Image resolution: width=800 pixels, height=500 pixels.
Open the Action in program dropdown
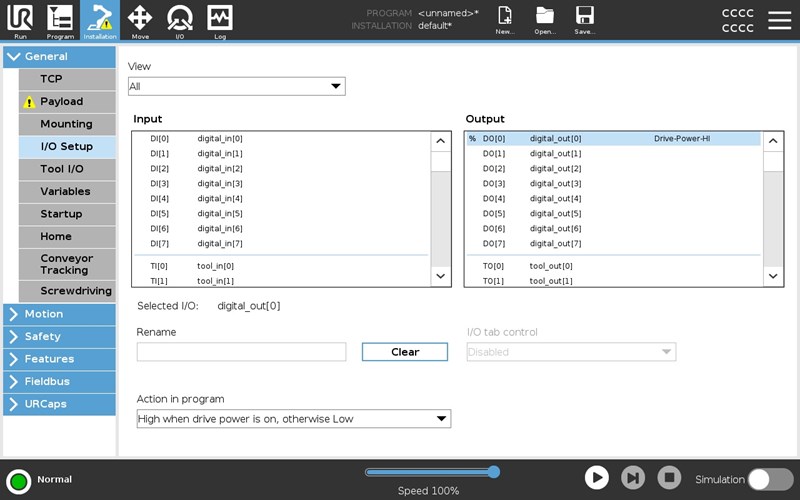[293, 419]
